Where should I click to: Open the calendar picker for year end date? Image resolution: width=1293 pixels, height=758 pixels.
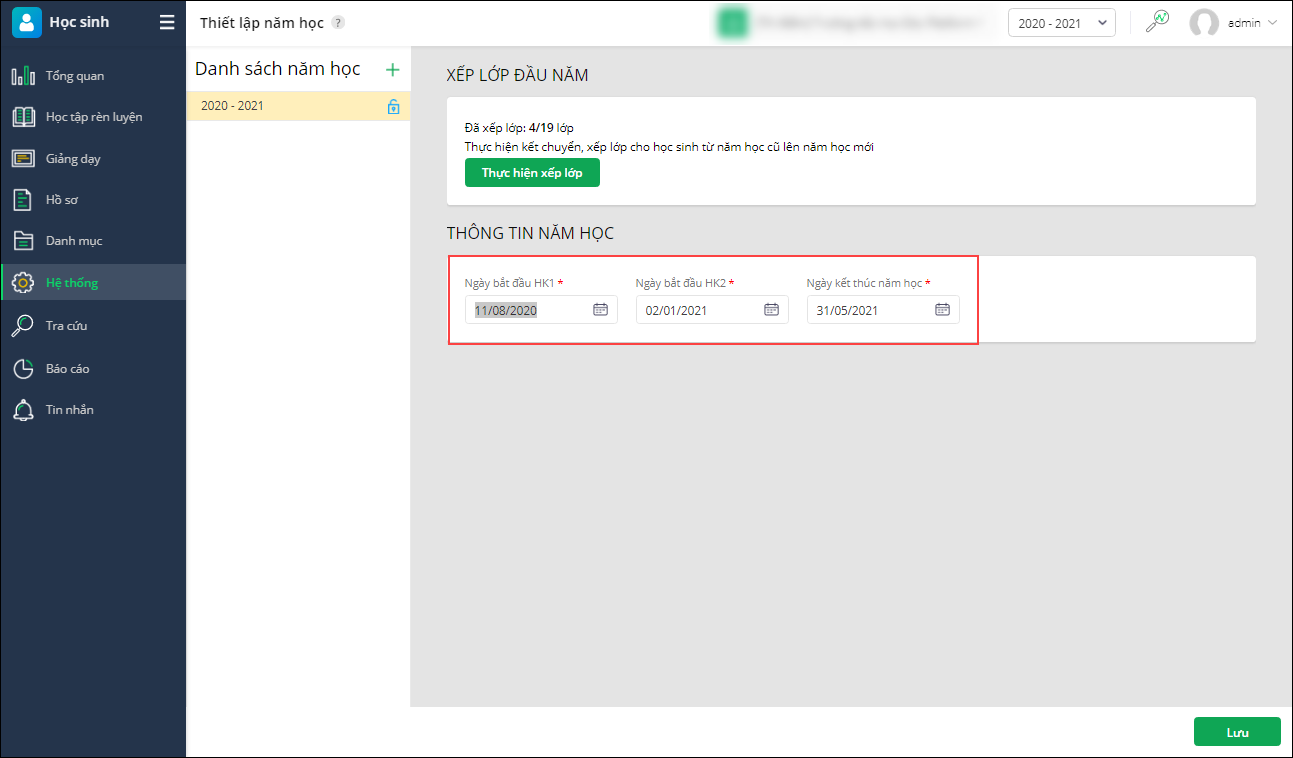point(942,310)
